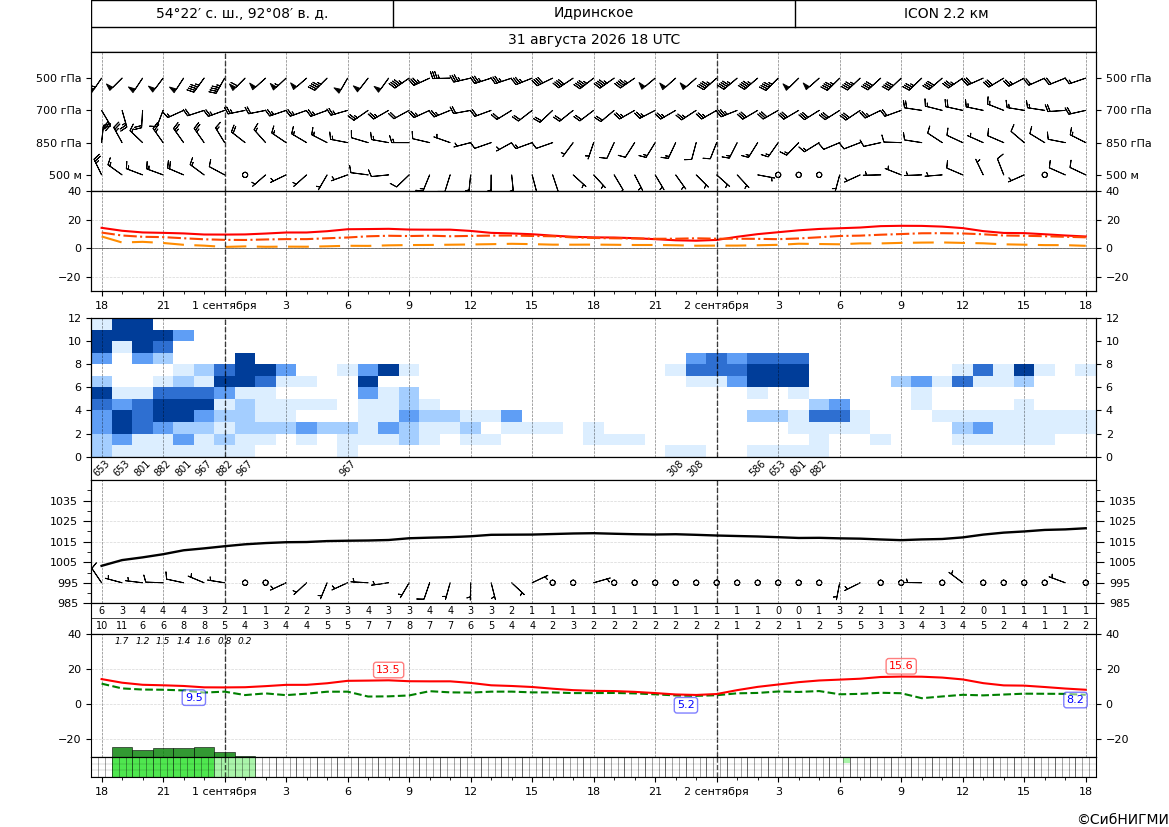Image resolution: width=1169 pixels, height=827 pixels.
Task: Click the 13.5 temperature maximum label
Action: [388, 670]
